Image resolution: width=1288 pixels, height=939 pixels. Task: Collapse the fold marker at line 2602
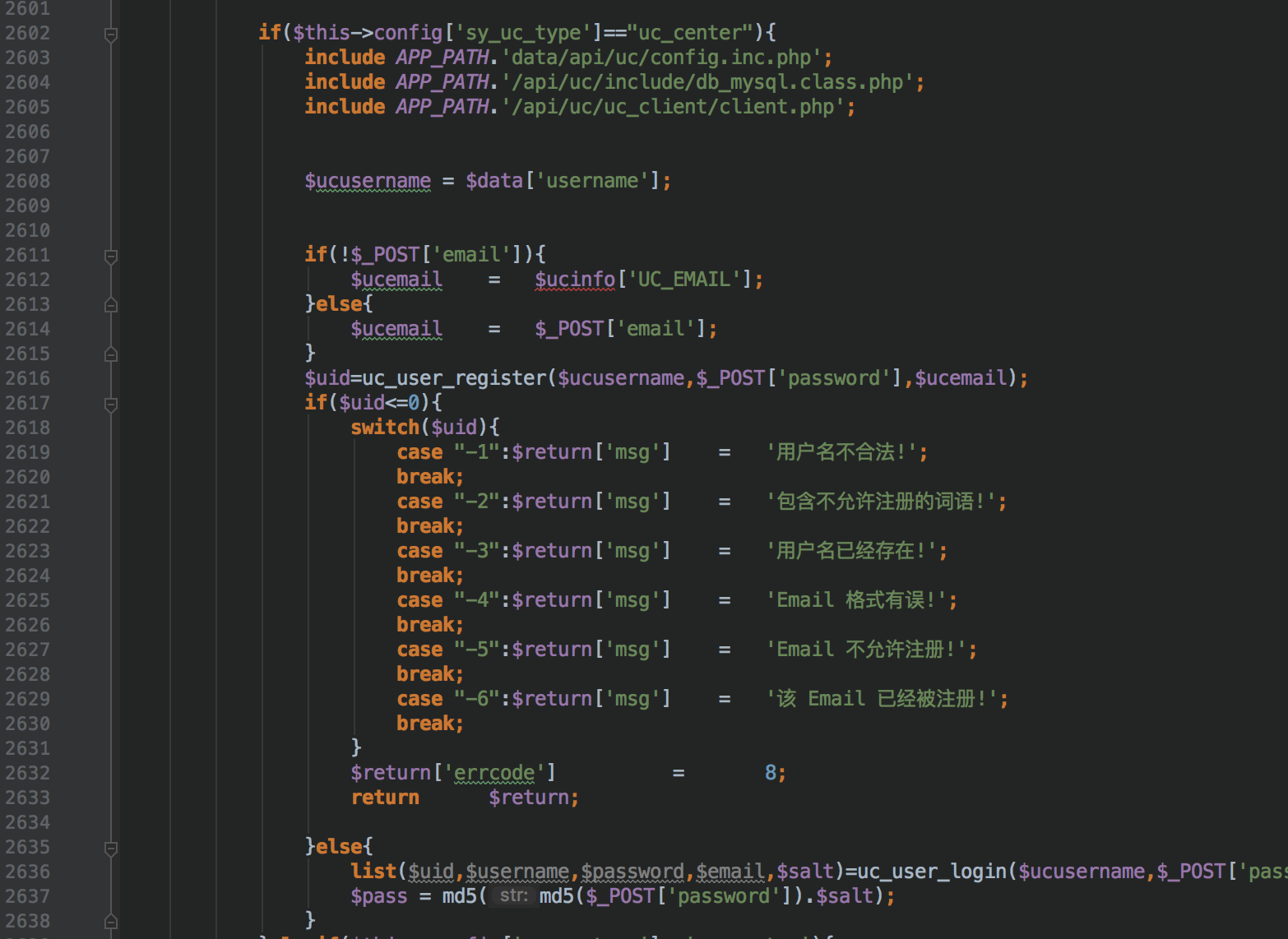coord(111,34)
